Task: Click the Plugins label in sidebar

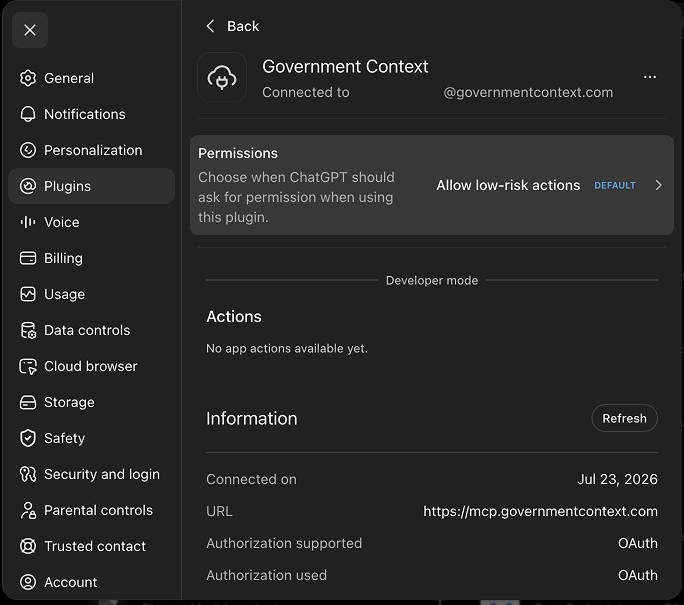Action: pos(68,186)
